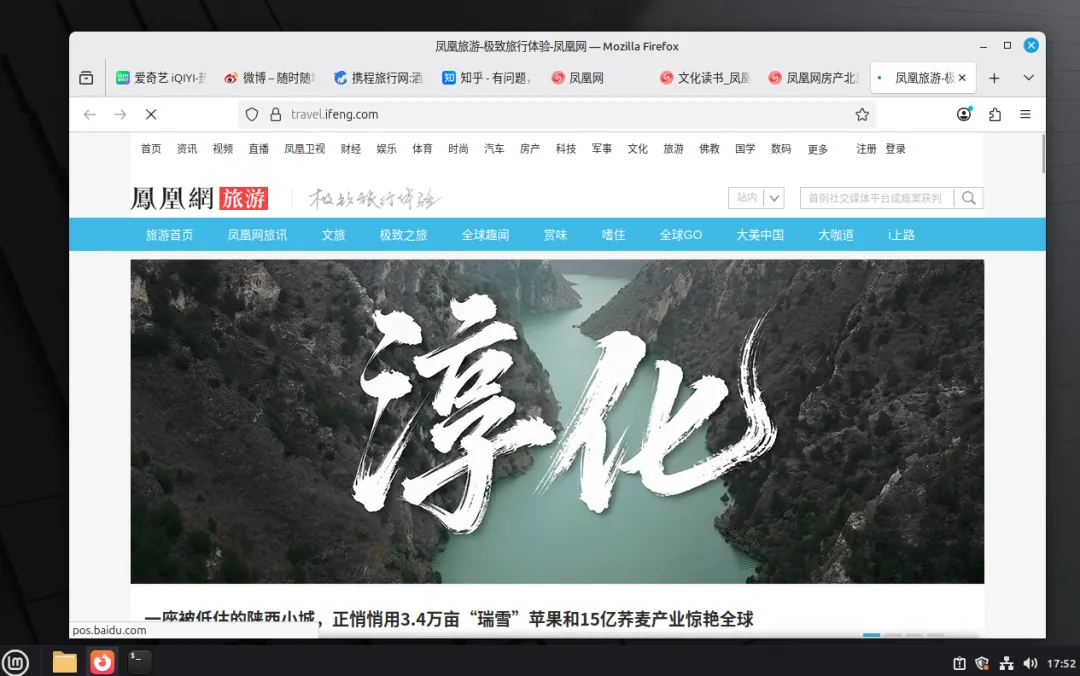Image resolution: width=1080 pixels, height=676 pixels.
Task: Click the site search magnifier icon
Action: 968,198
